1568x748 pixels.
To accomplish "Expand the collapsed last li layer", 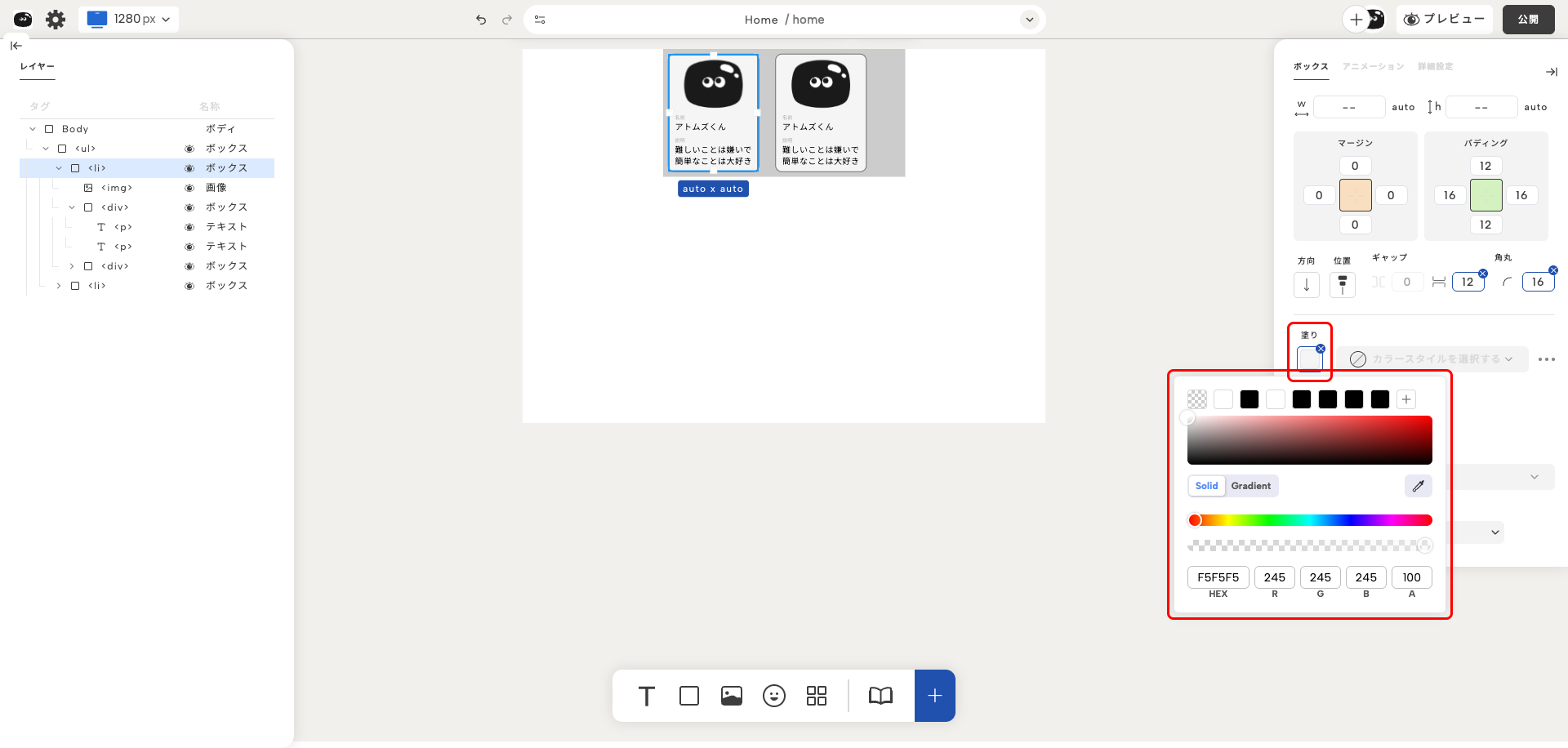I will [x=59, y=286].
